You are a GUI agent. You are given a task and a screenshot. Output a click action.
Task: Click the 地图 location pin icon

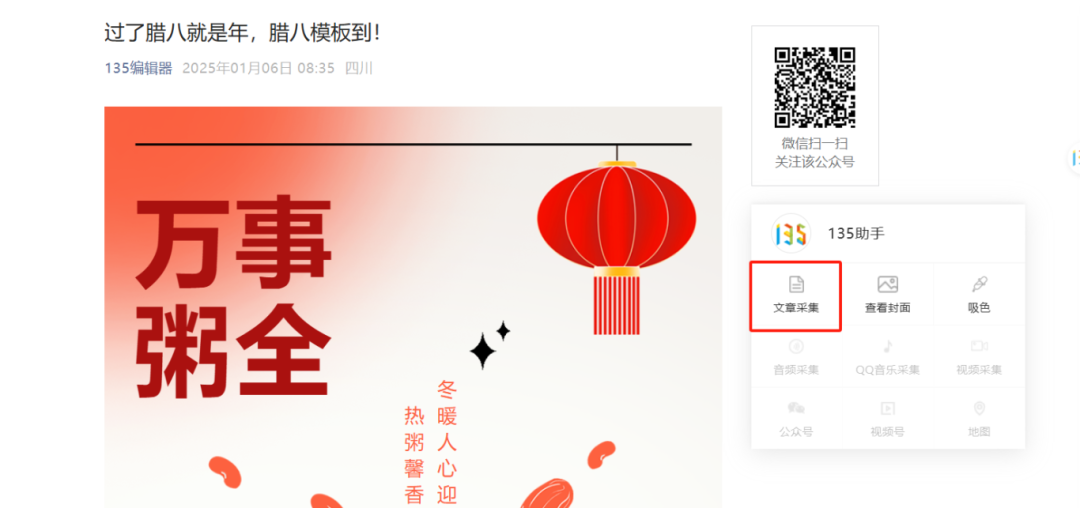point(979,408)
